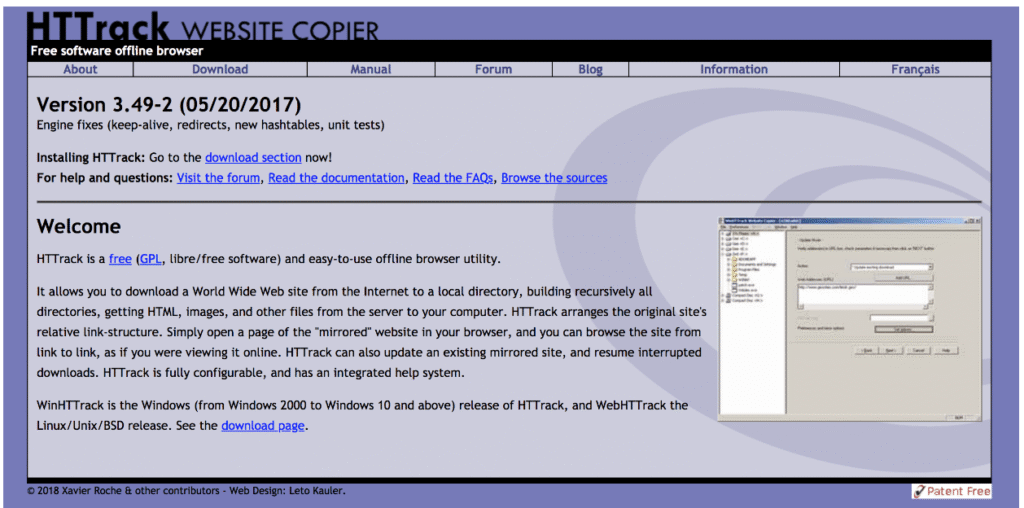The width and height of the screenshot is (1024, 508).
Task: Open the "Read the documentation" link
Action: (336, 178)
